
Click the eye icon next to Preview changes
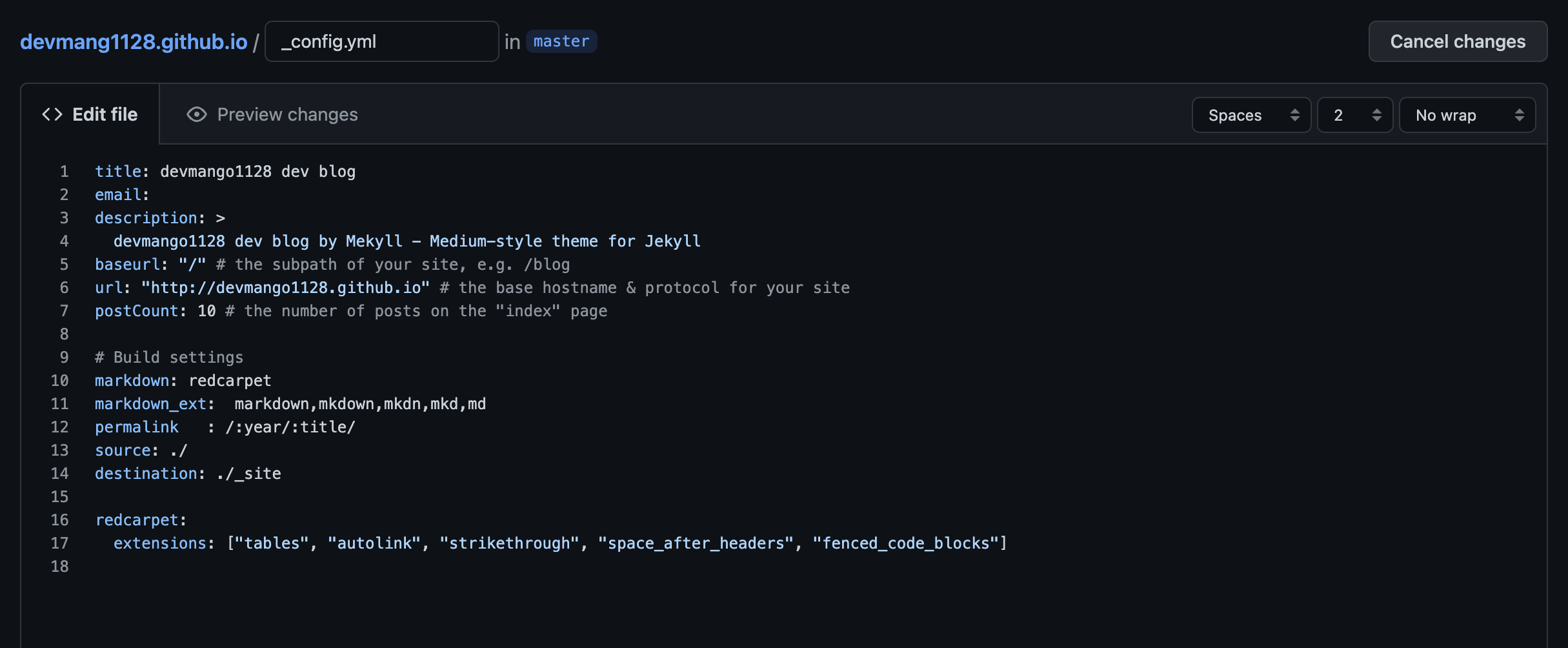click(x=197, y=114)
